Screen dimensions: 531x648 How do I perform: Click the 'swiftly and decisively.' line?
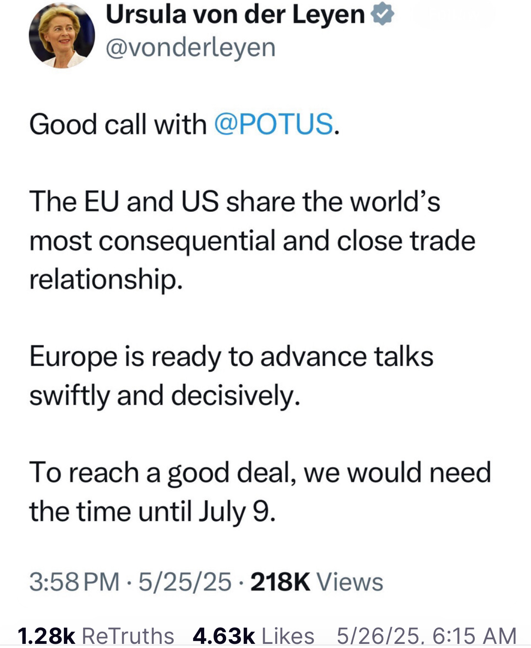(164, 396)
